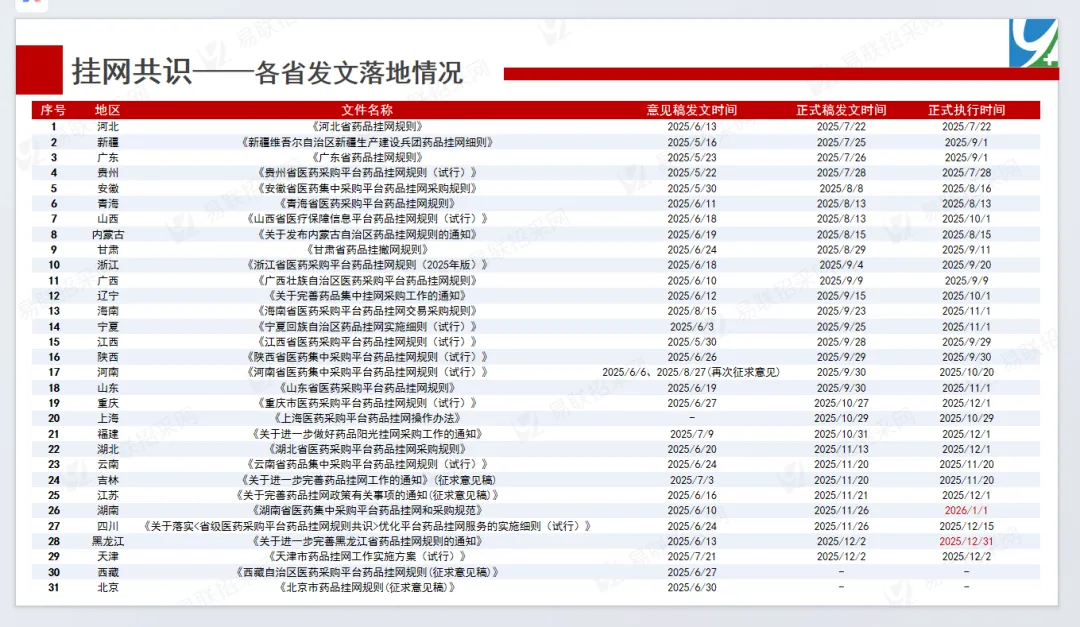The width and height of the screenshot is (1080, 627).
Task: Click 2025/10/31 official date in the 福建 row
Action: pyautogui.click(x=841, y=434)
